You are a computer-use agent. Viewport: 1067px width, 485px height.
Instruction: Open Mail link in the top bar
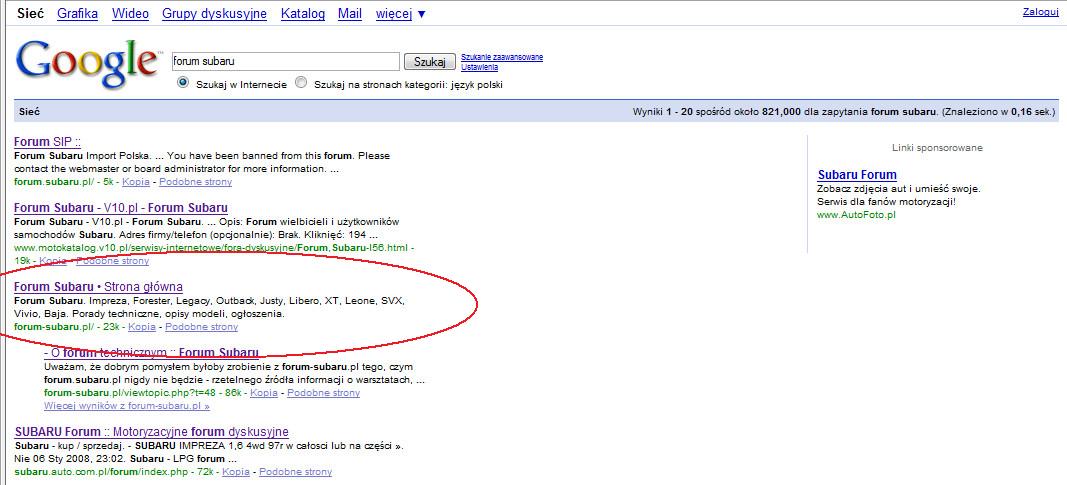coord(350,14)
